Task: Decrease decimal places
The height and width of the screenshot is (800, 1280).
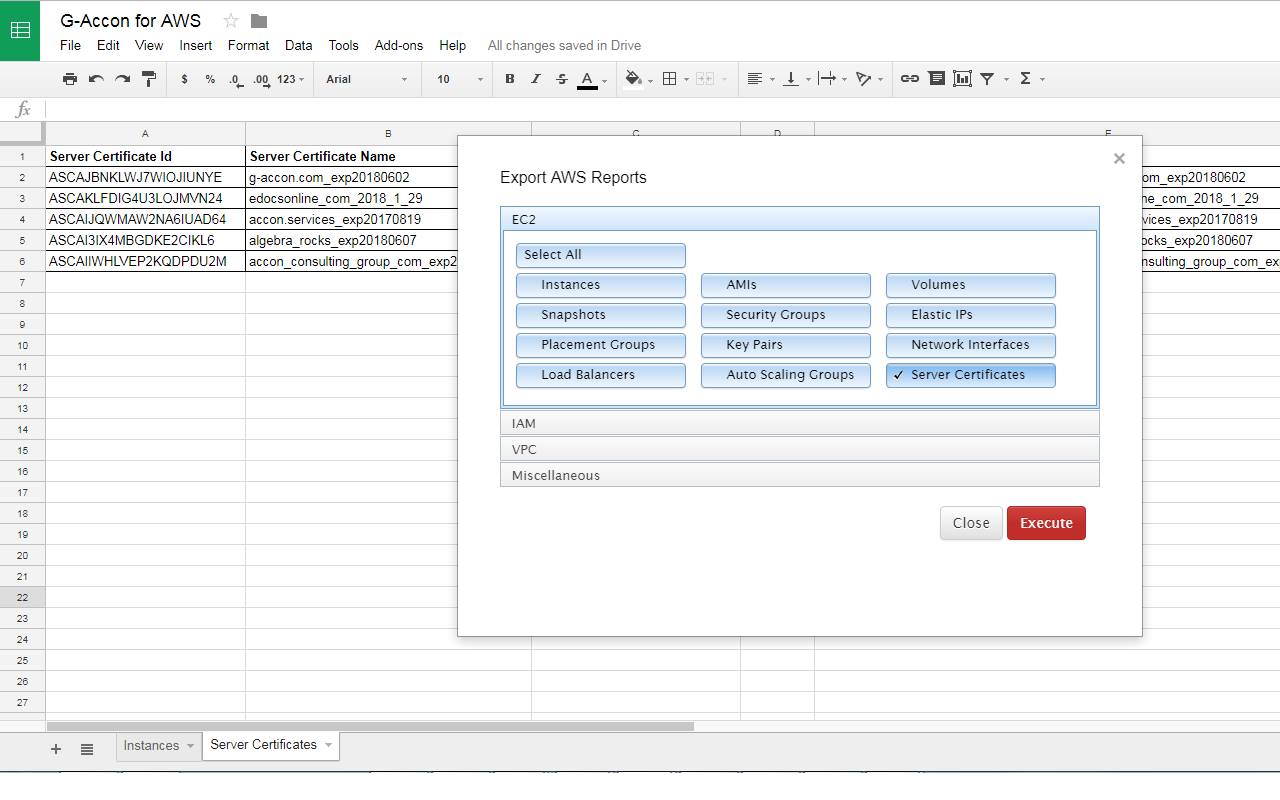Action: pos(236,79)
